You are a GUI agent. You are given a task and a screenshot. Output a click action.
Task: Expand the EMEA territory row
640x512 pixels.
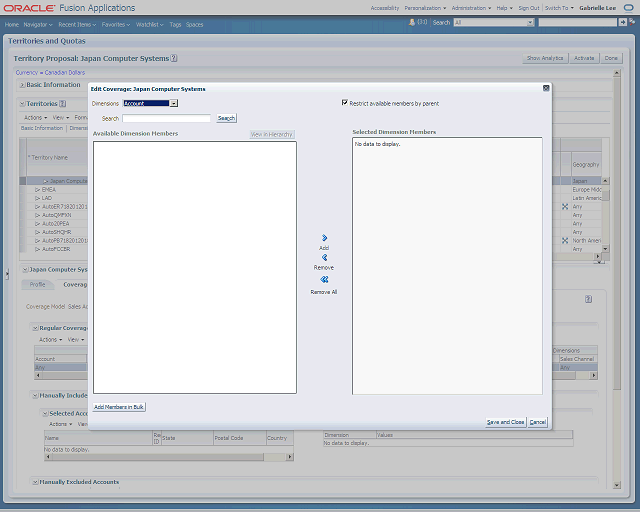(38, 190)
